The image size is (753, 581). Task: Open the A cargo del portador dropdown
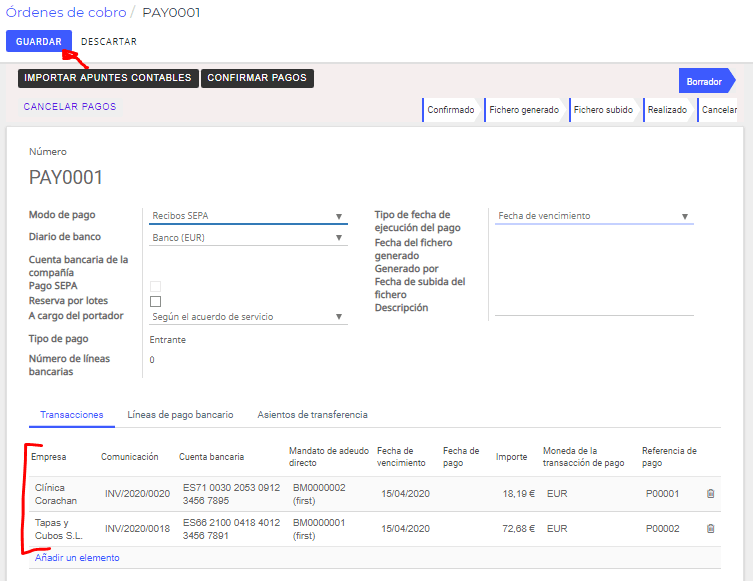(248, 317)
